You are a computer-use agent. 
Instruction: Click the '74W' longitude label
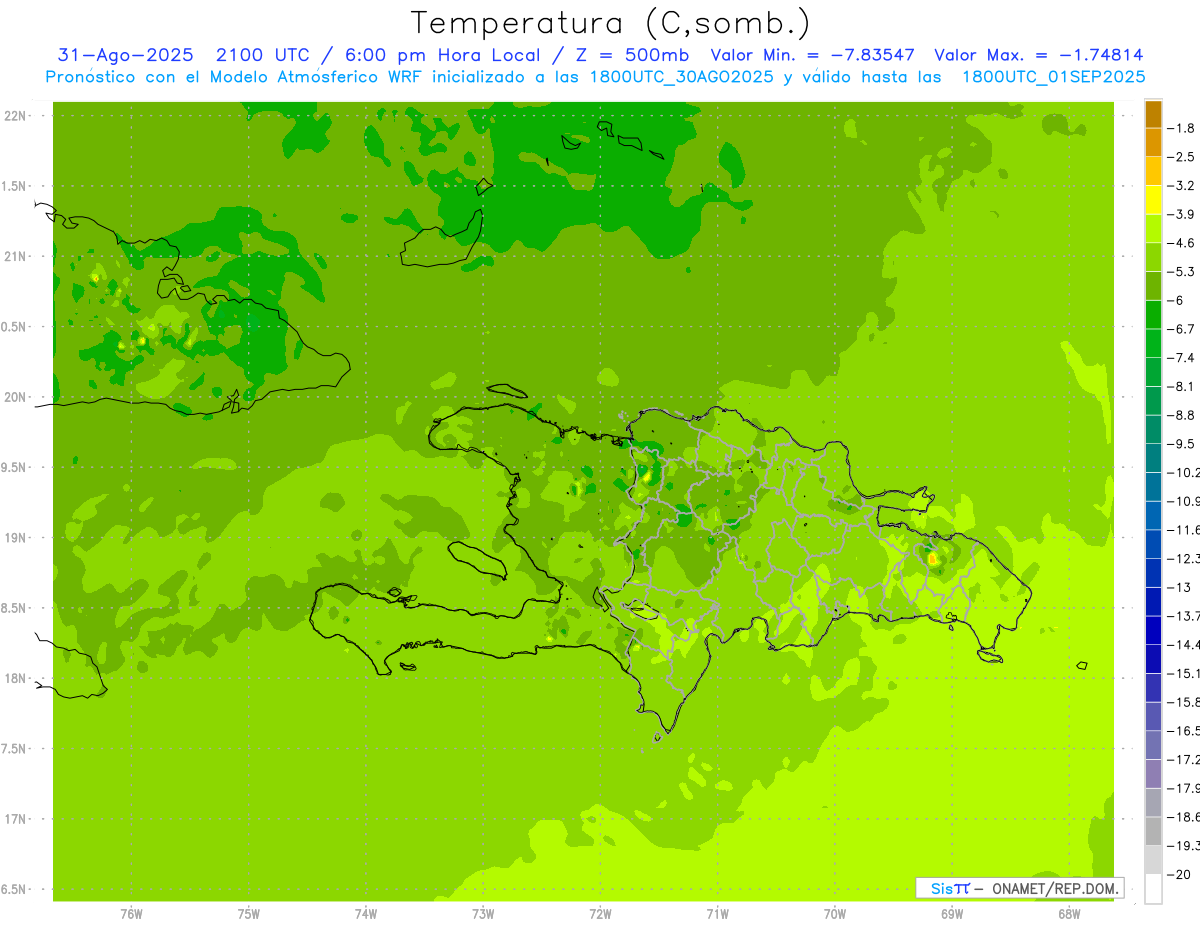click(x=366, y=914)
